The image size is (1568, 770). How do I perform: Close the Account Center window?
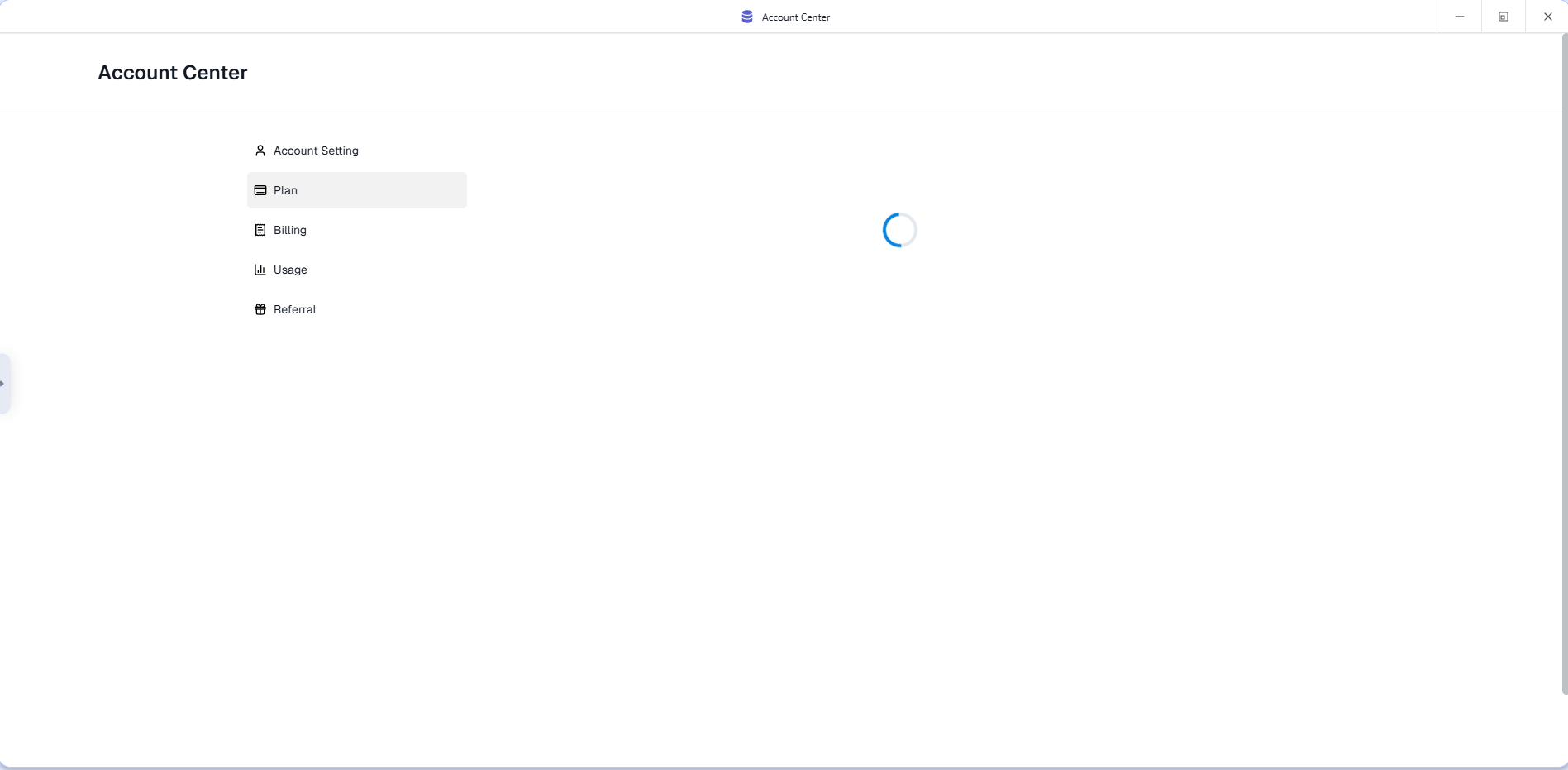tap(1548, 17)
